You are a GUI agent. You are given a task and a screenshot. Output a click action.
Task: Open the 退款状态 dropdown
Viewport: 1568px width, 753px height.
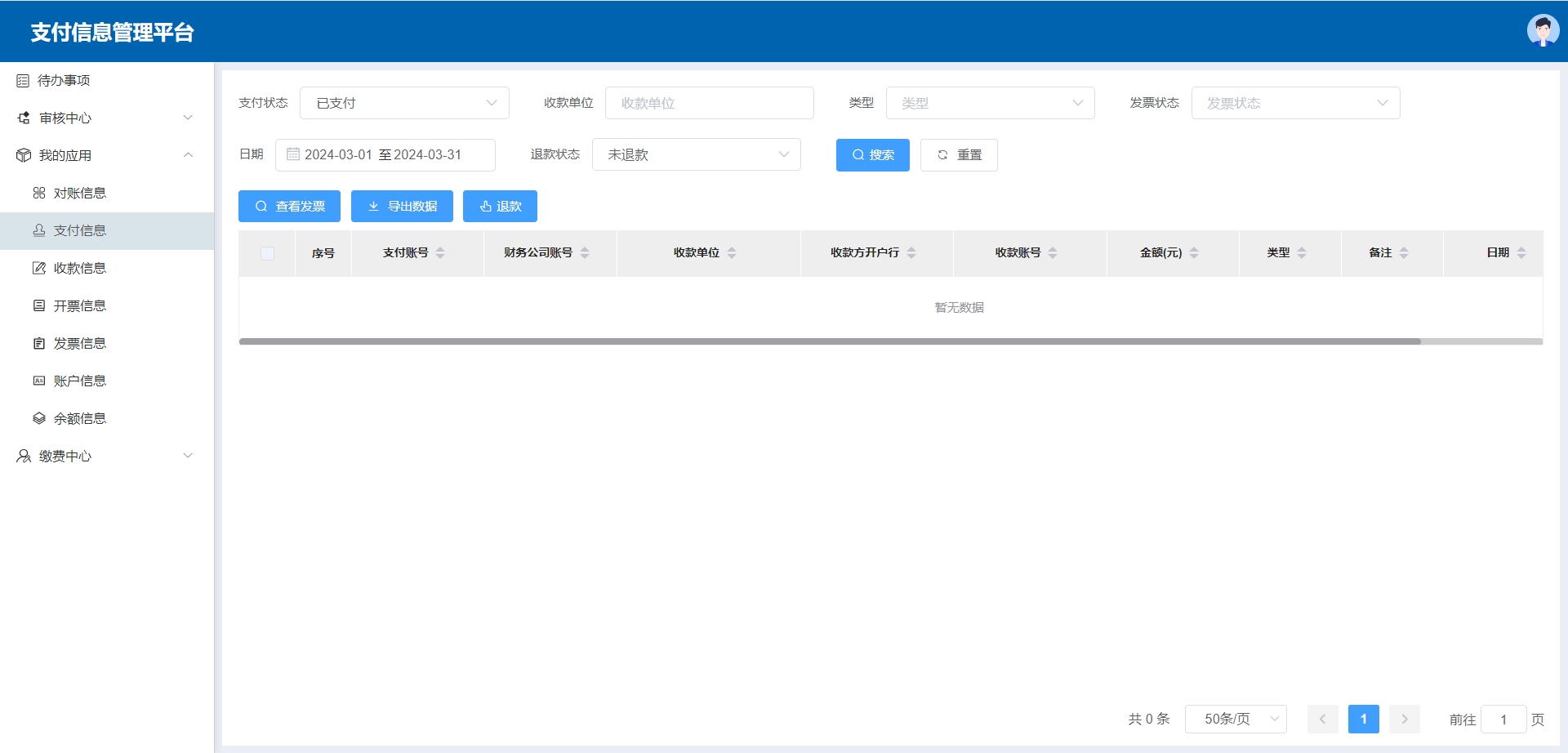(696, 154)
